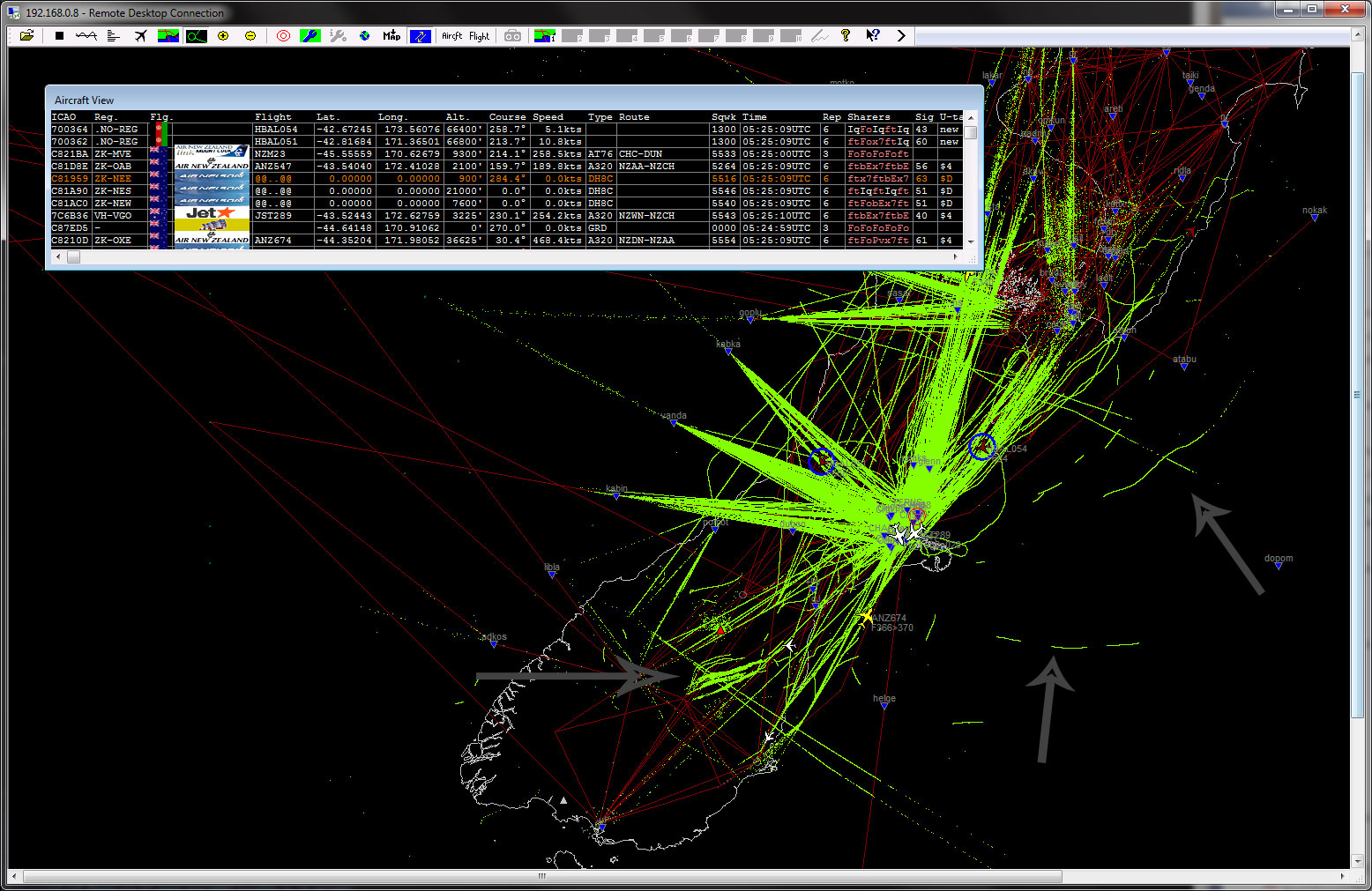Open settings with crossed tools icon
Viewport: 1372px width, 891px height.
pyautogui.click(x=338, y=35)
